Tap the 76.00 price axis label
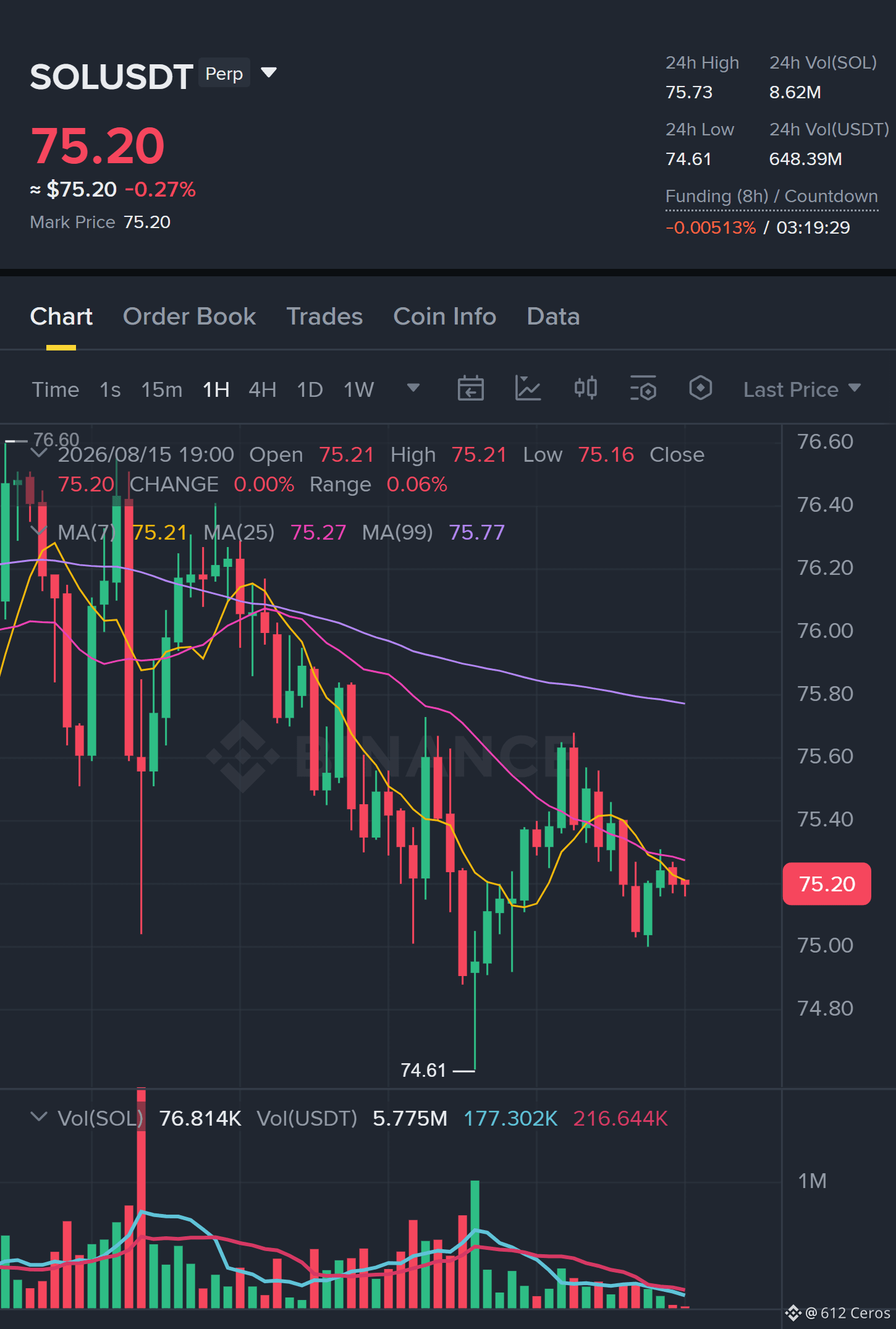 click(x=825, y=631)
